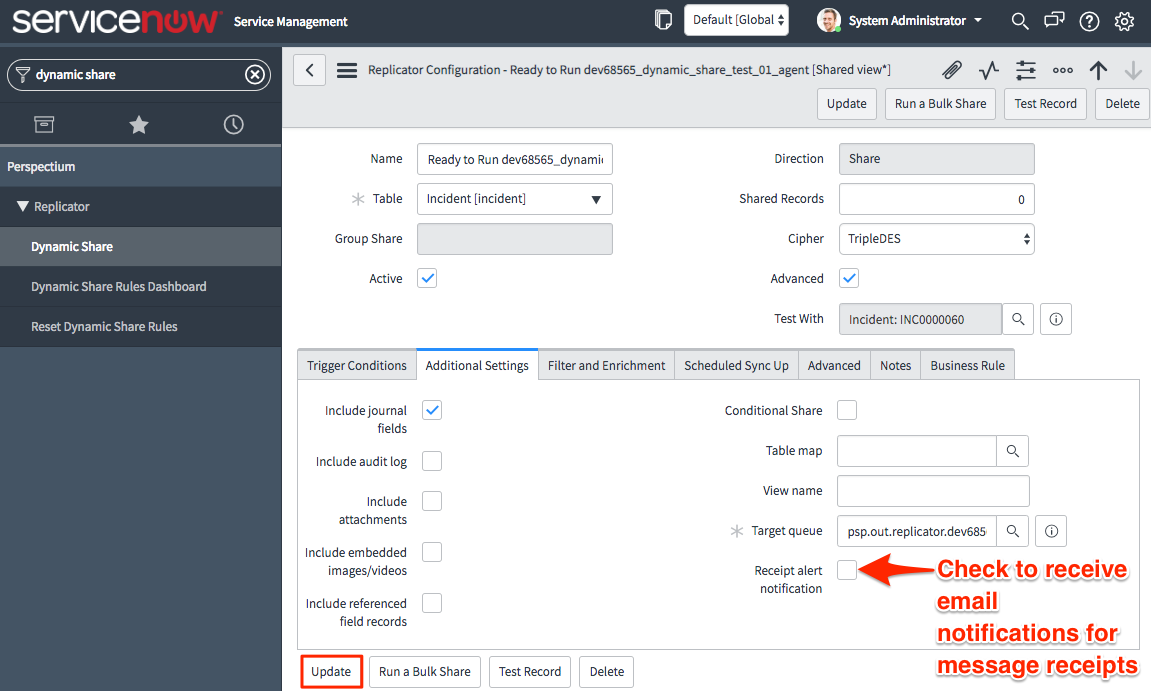The width and height of the screenshot is (1151, 691).
Task: Preview Target queue record info icon
Action: (1051, 531)
